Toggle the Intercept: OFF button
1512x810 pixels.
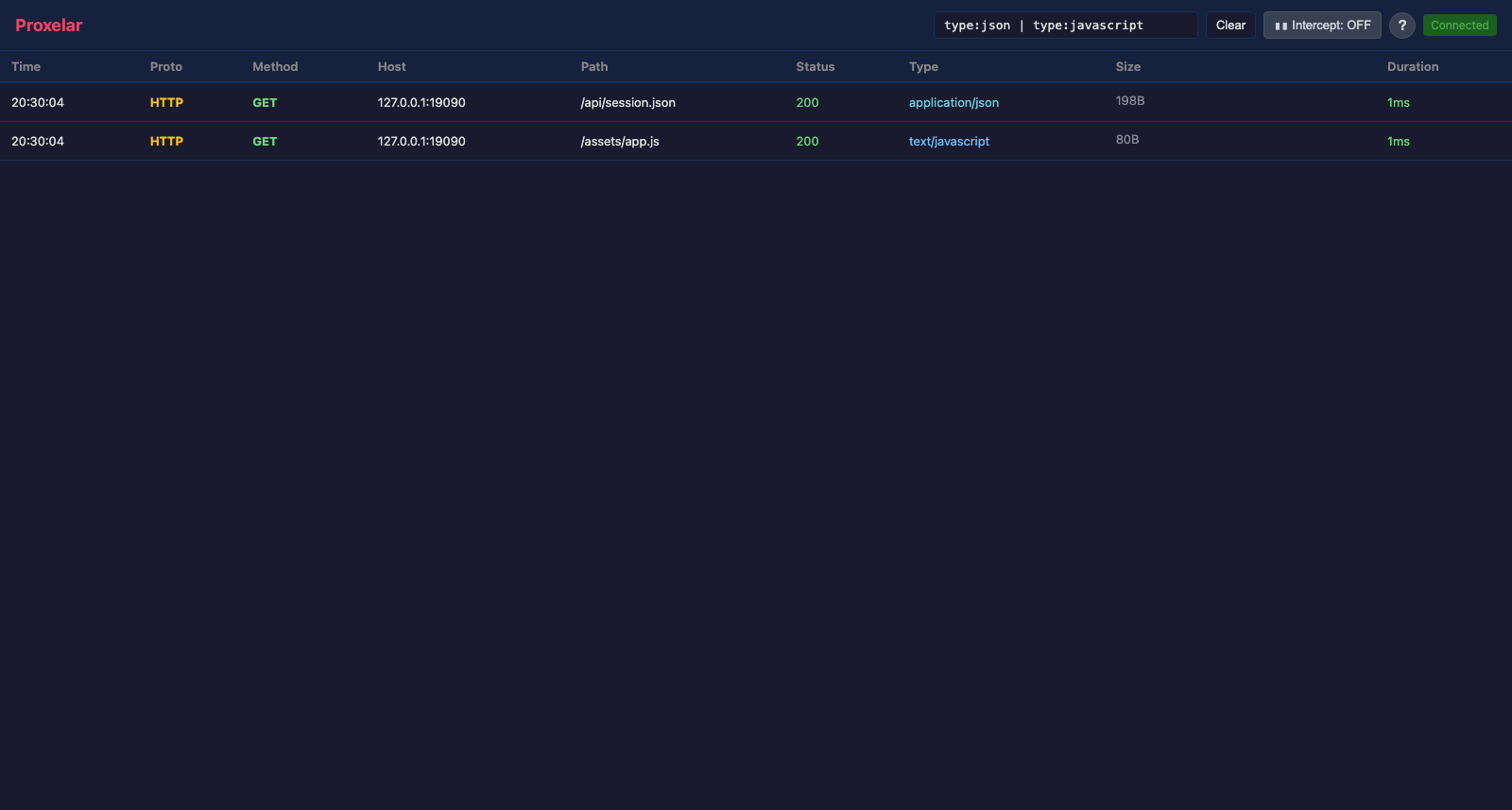tap(1322, 26)
